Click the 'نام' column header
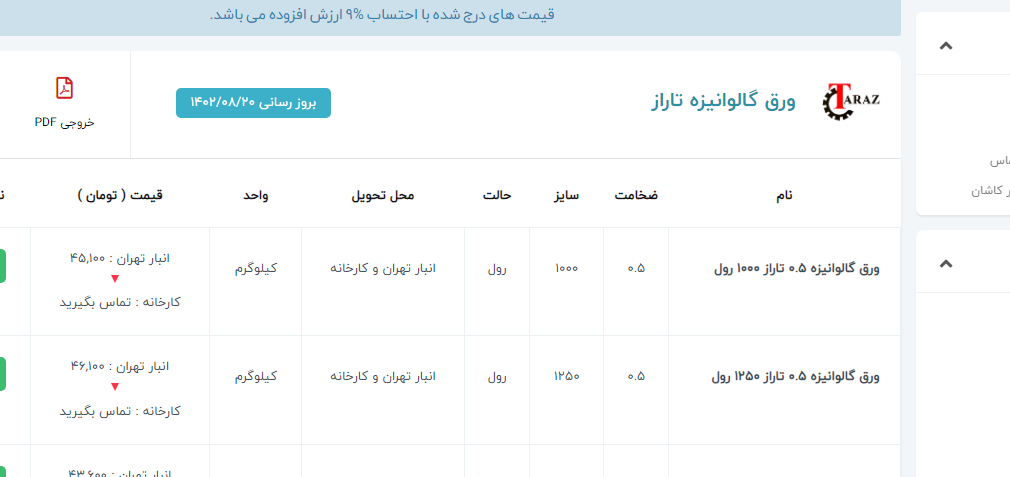 [784, 195]
